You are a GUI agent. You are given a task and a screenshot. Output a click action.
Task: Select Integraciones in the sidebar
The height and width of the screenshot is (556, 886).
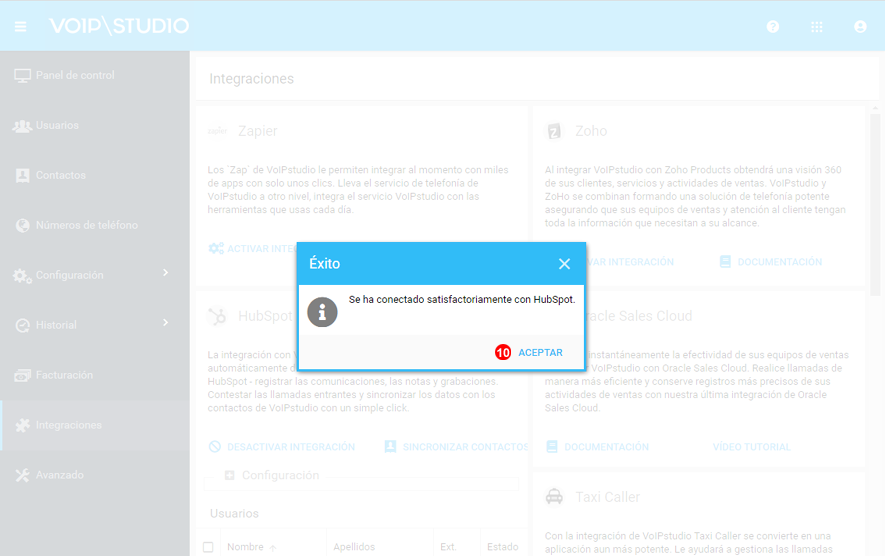pyautogui.click(x=95, y=425)
